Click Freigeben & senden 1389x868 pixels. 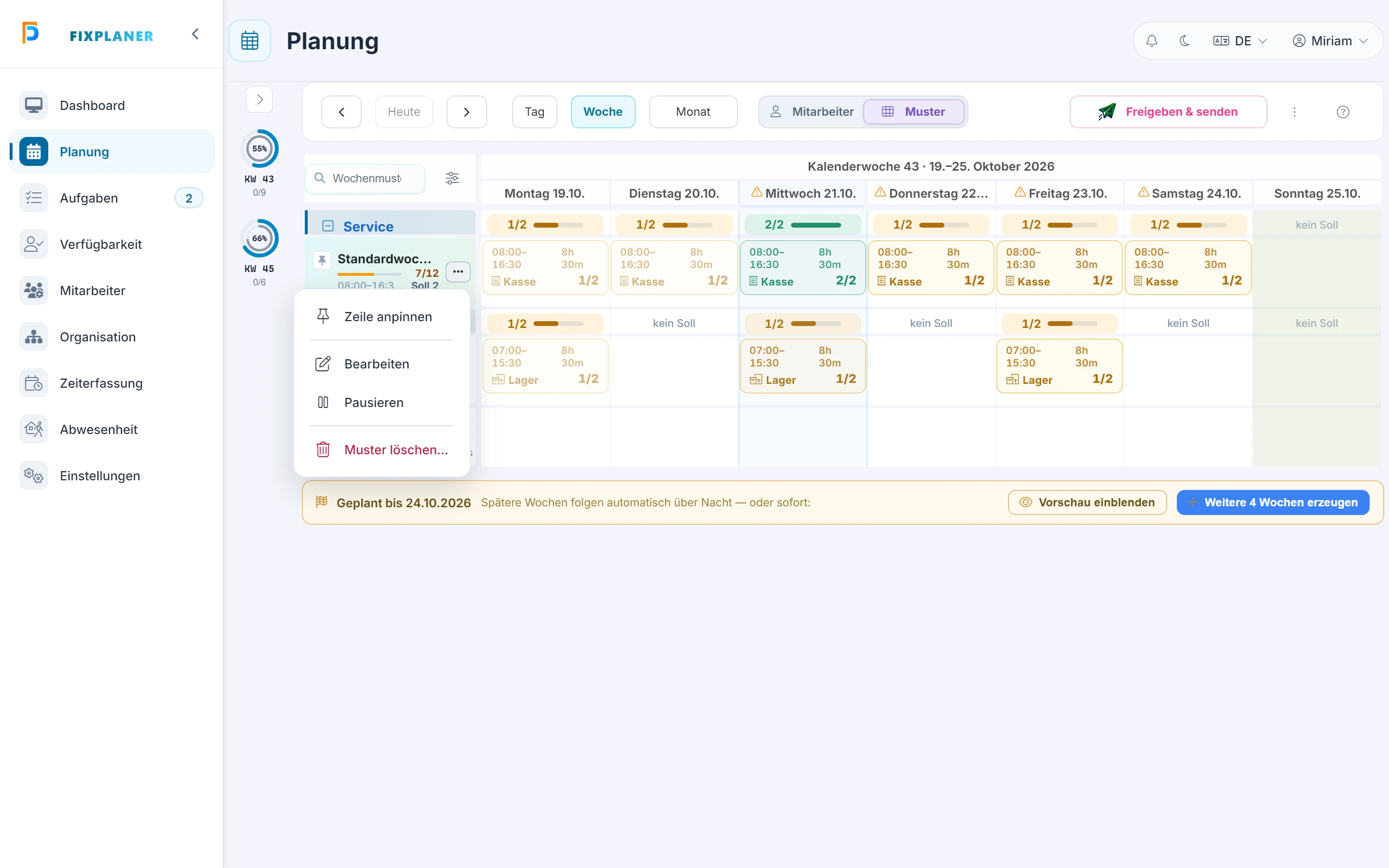tap(1168, 112)
